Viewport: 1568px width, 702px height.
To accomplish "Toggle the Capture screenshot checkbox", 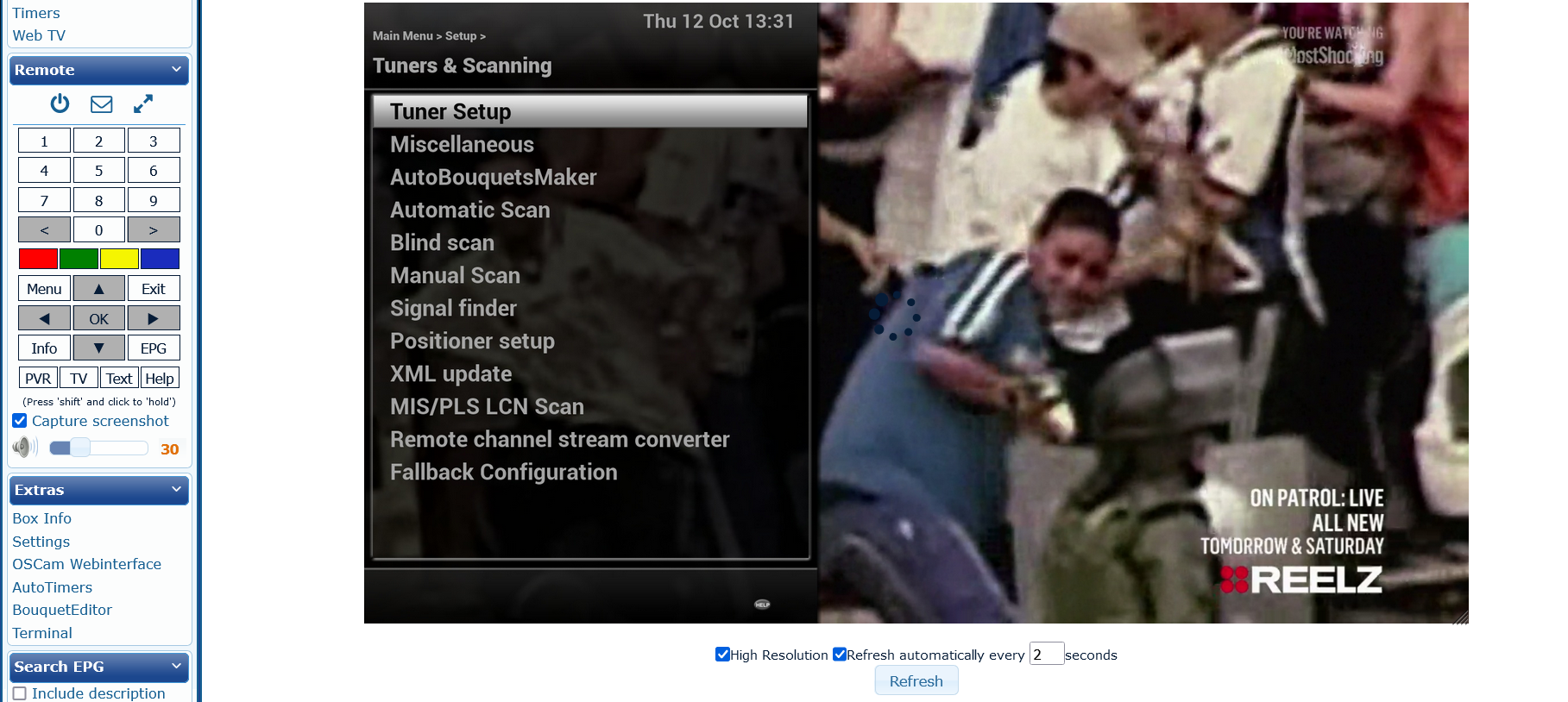I will 20,421.
